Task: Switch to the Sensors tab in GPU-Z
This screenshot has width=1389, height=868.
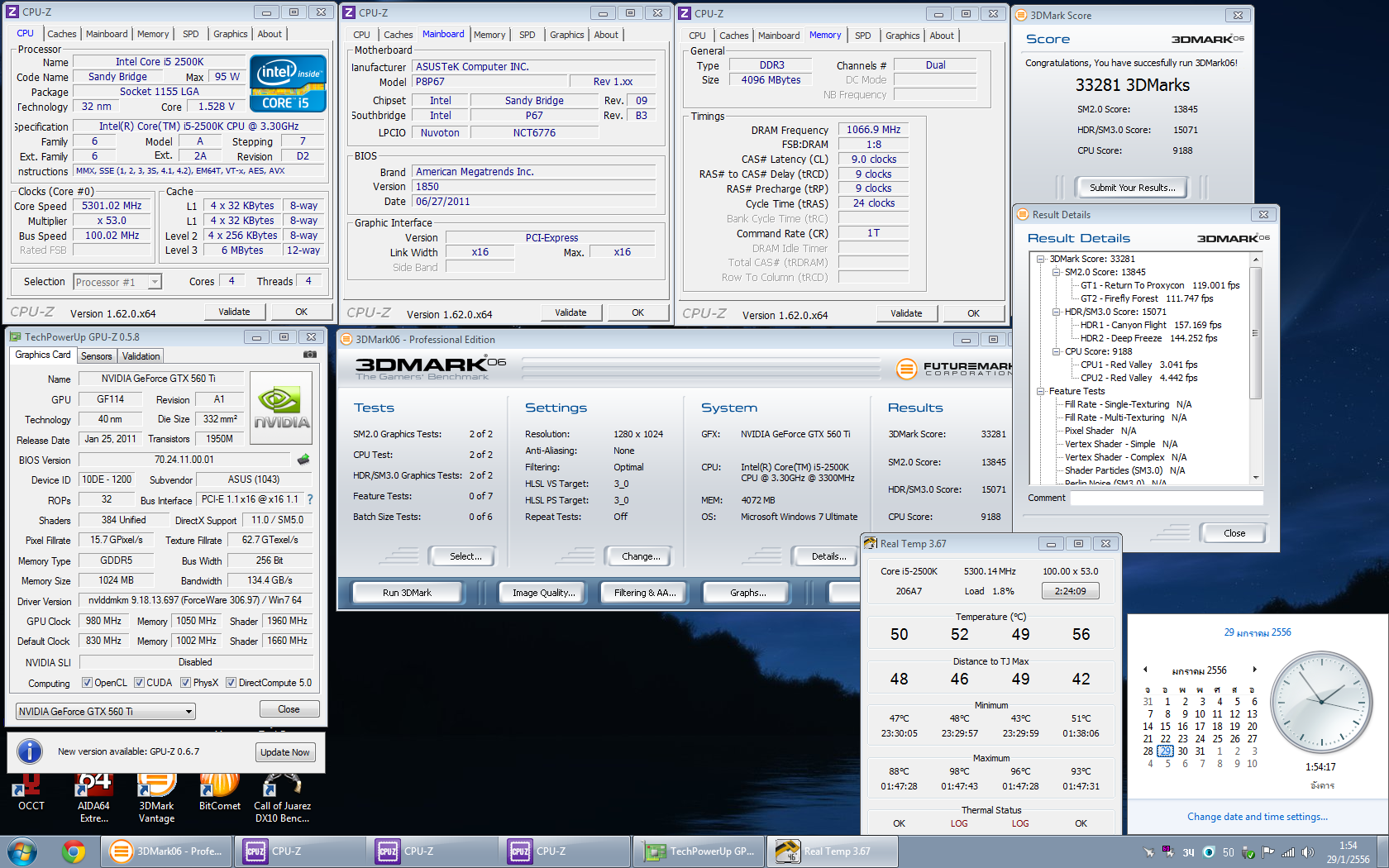Action: [96, 356]
